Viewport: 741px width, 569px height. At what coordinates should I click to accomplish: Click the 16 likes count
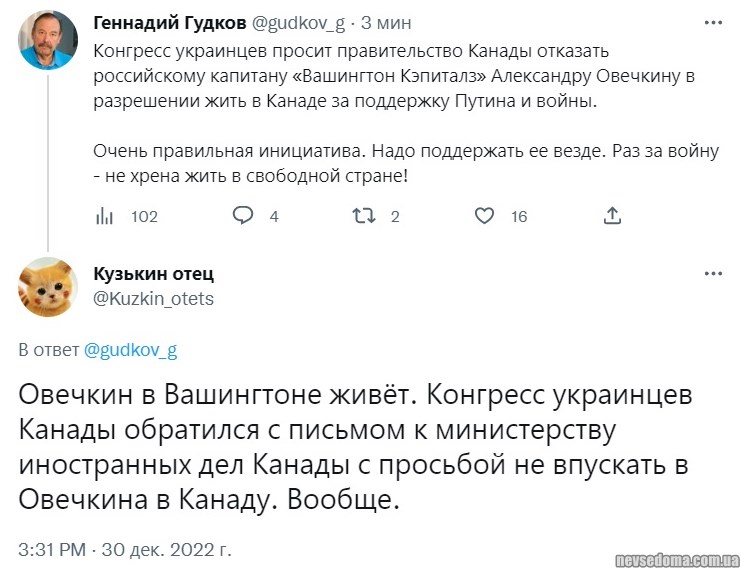tap(519, 216)
